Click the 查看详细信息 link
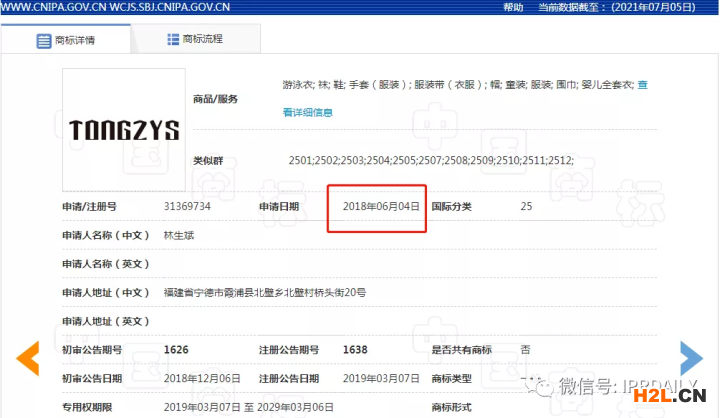The height and width of the screenshot is (418, 720). [x=308, y=112]
